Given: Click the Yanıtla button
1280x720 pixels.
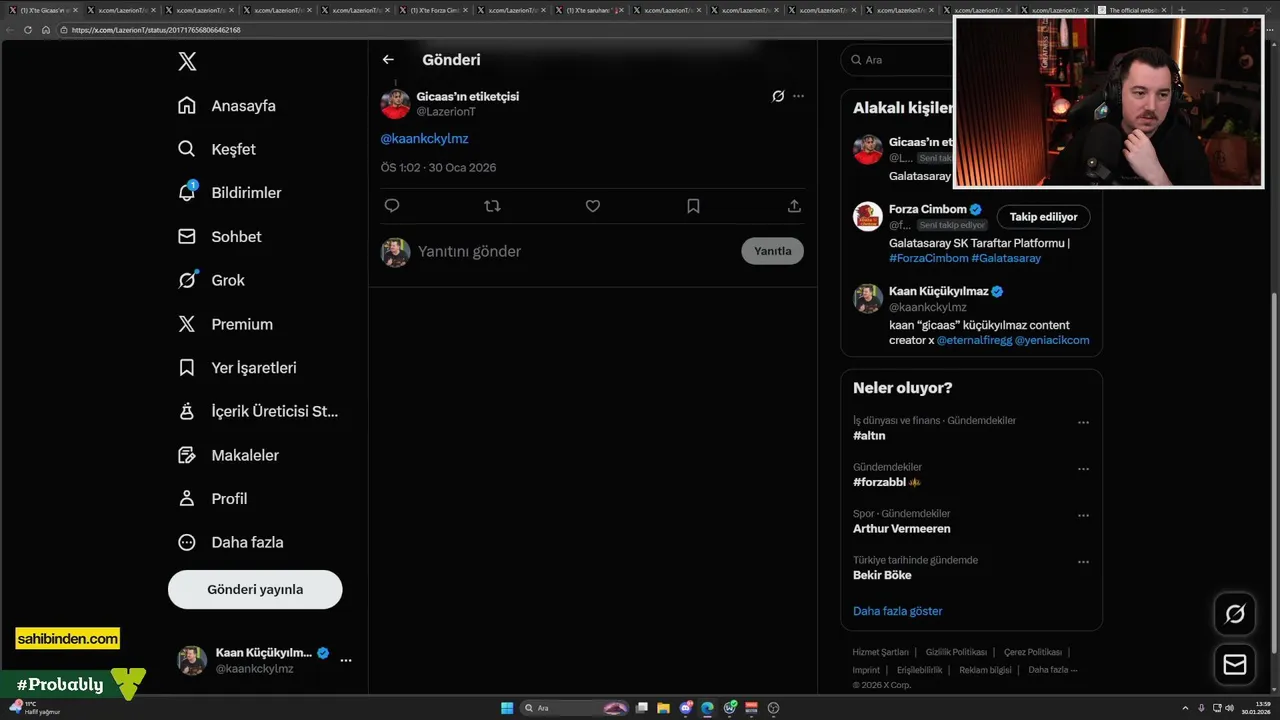Looking at the screenshot, I should point(772,251).
